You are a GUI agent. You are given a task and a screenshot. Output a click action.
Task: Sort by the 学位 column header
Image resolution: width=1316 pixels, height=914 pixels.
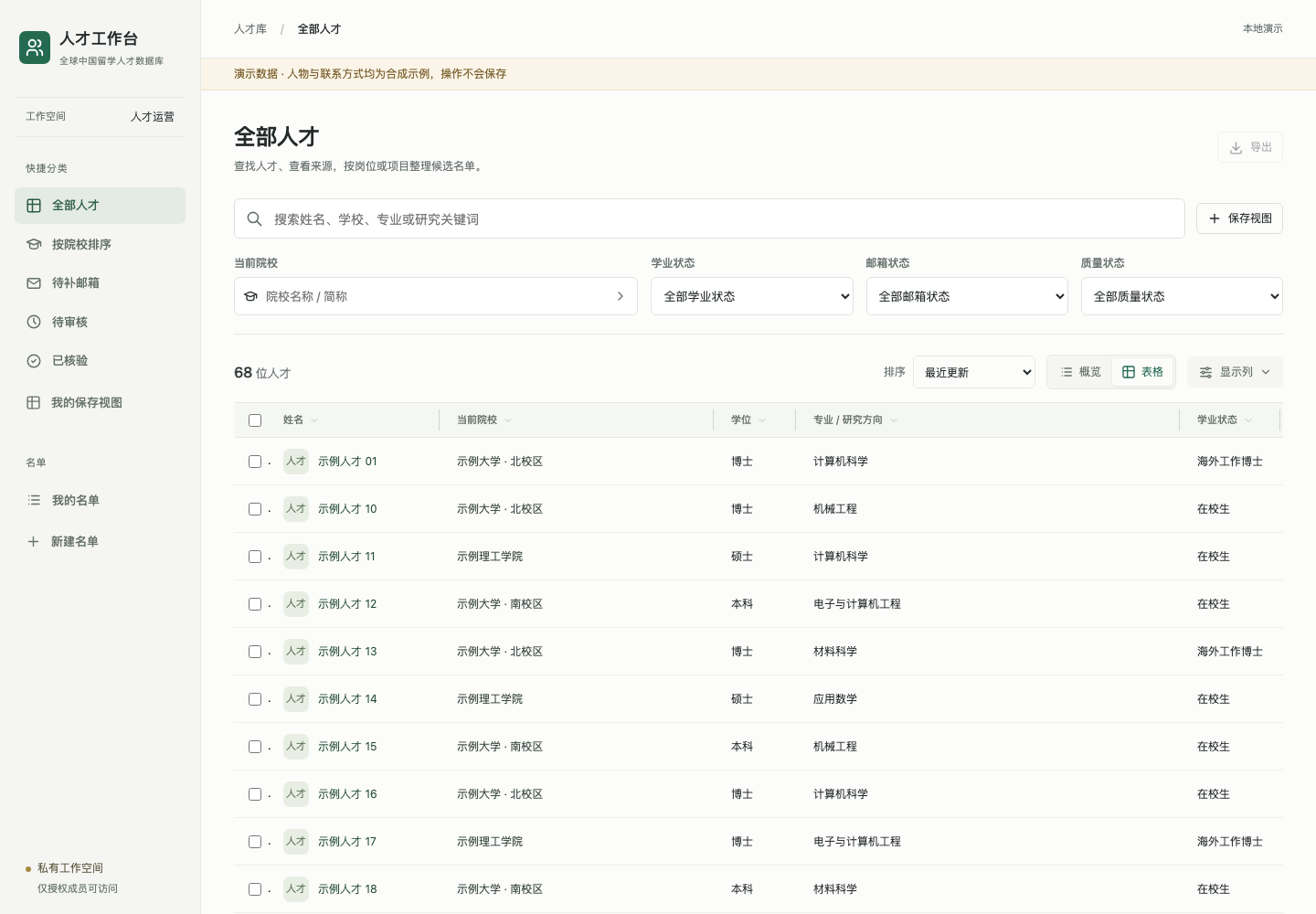(748, 420)
